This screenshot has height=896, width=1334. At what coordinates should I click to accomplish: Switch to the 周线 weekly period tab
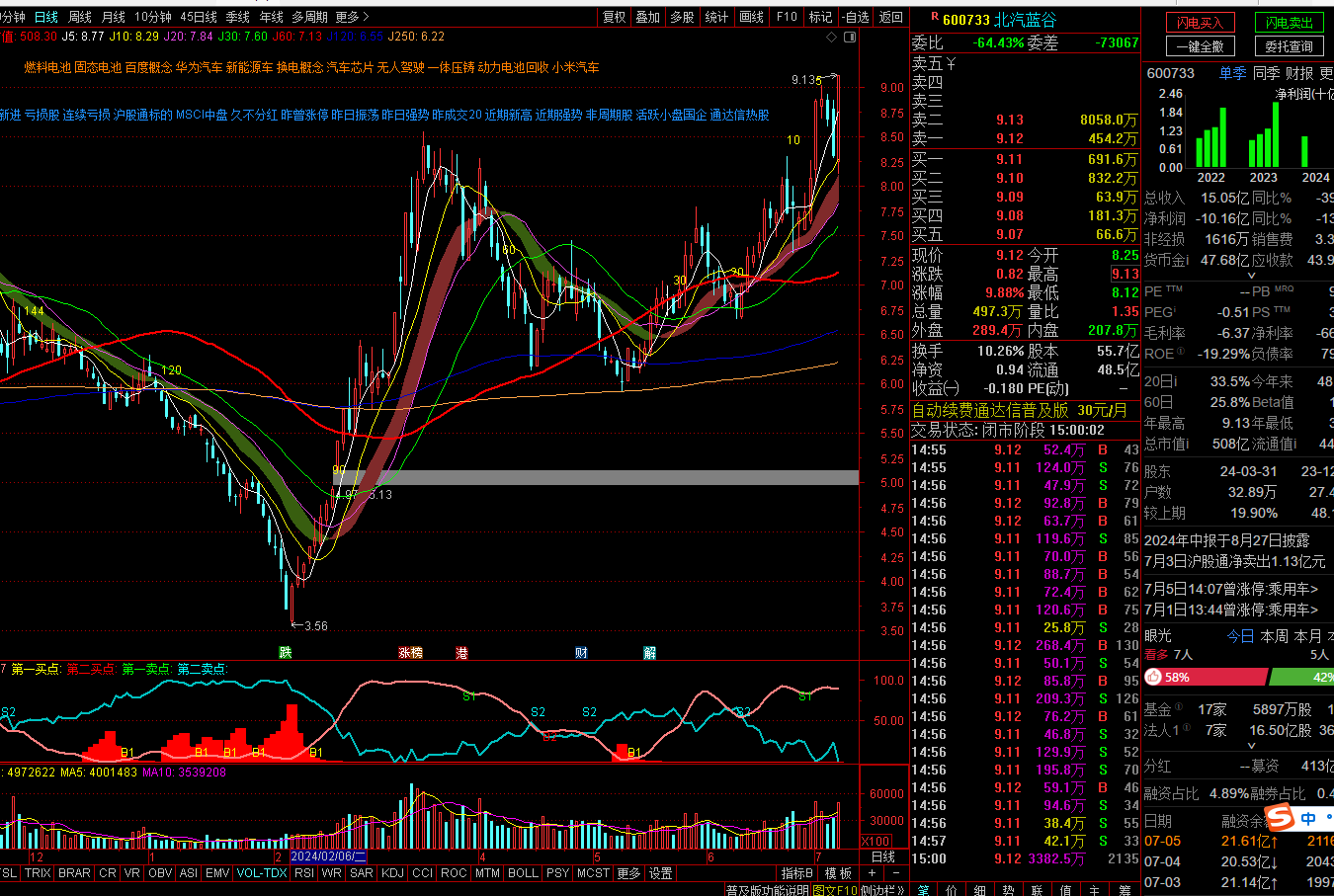pyautogui.click(x=80, y=17)
